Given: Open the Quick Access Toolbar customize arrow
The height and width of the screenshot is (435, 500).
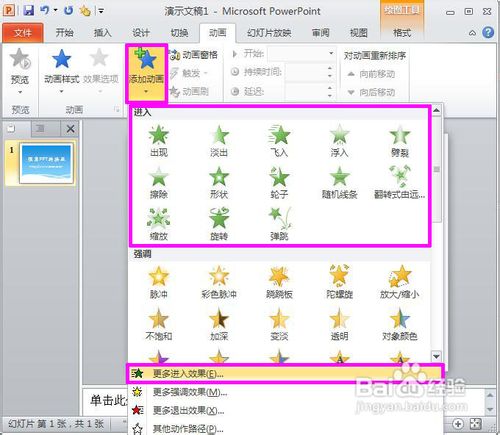Looking at the screenshot, I should click(101, 11).
